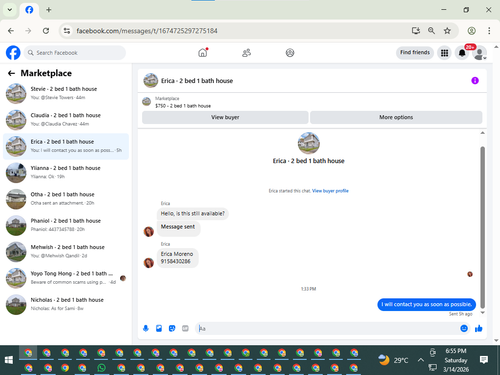This screenshot has height=375, width=500.
Task: Choose a sticker icon
Action: coord(172,328)
